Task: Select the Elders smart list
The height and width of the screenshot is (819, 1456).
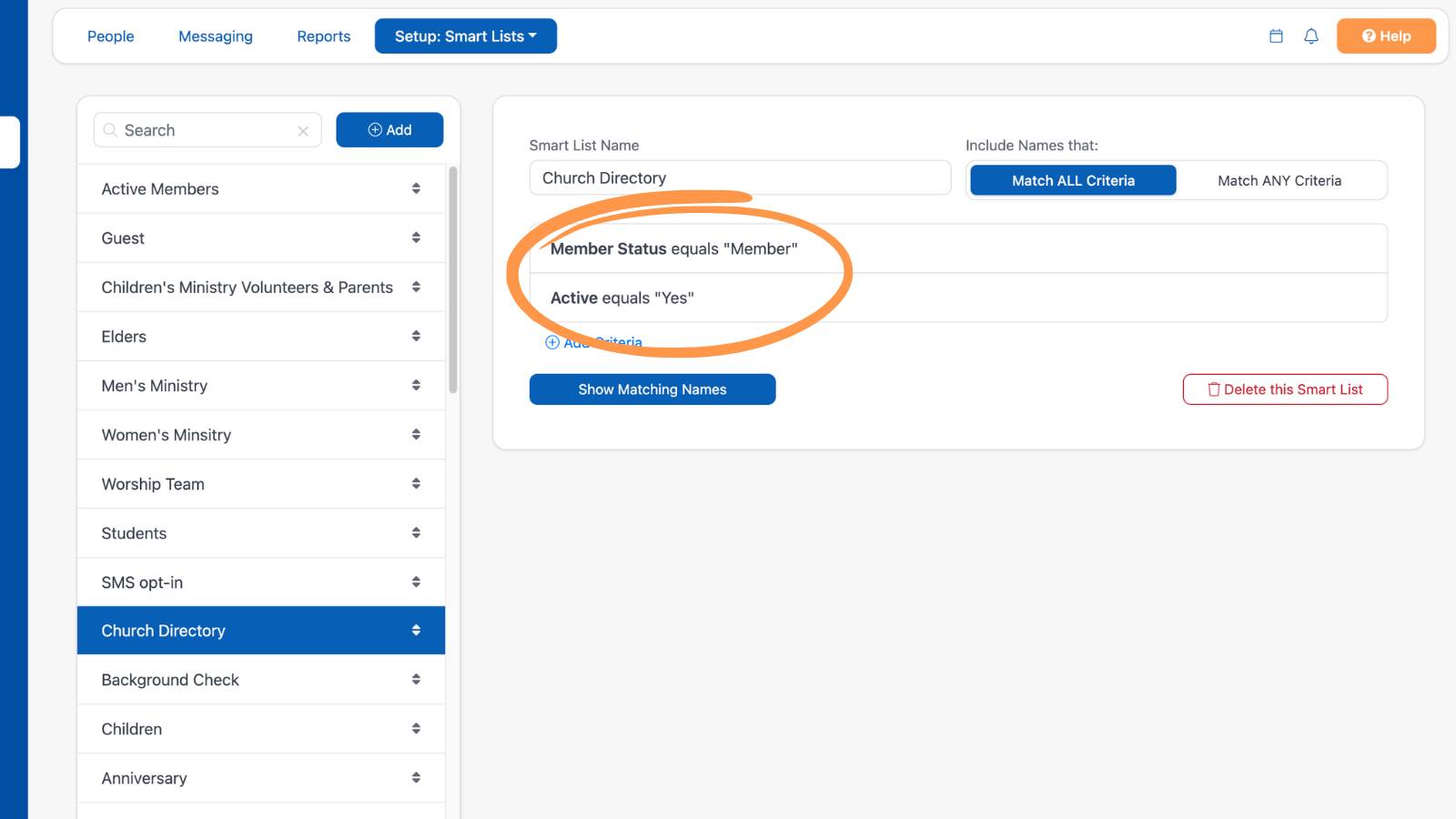Action: 261,336
